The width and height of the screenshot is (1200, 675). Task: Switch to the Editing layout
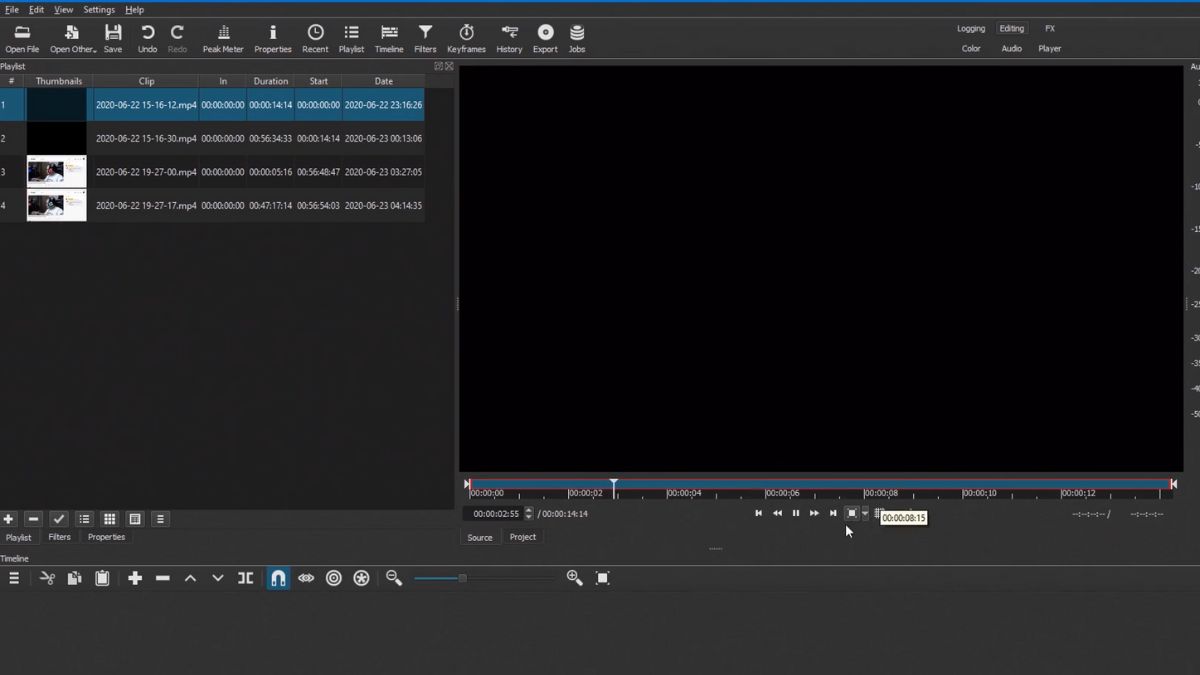[1012, 29]
